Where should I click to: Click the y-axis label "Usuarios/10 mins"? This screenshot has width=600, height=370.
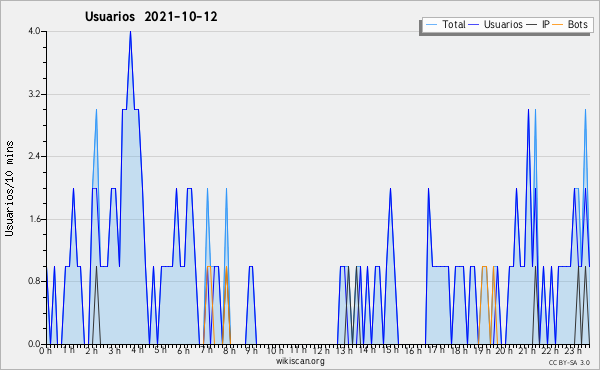point(9,188)
